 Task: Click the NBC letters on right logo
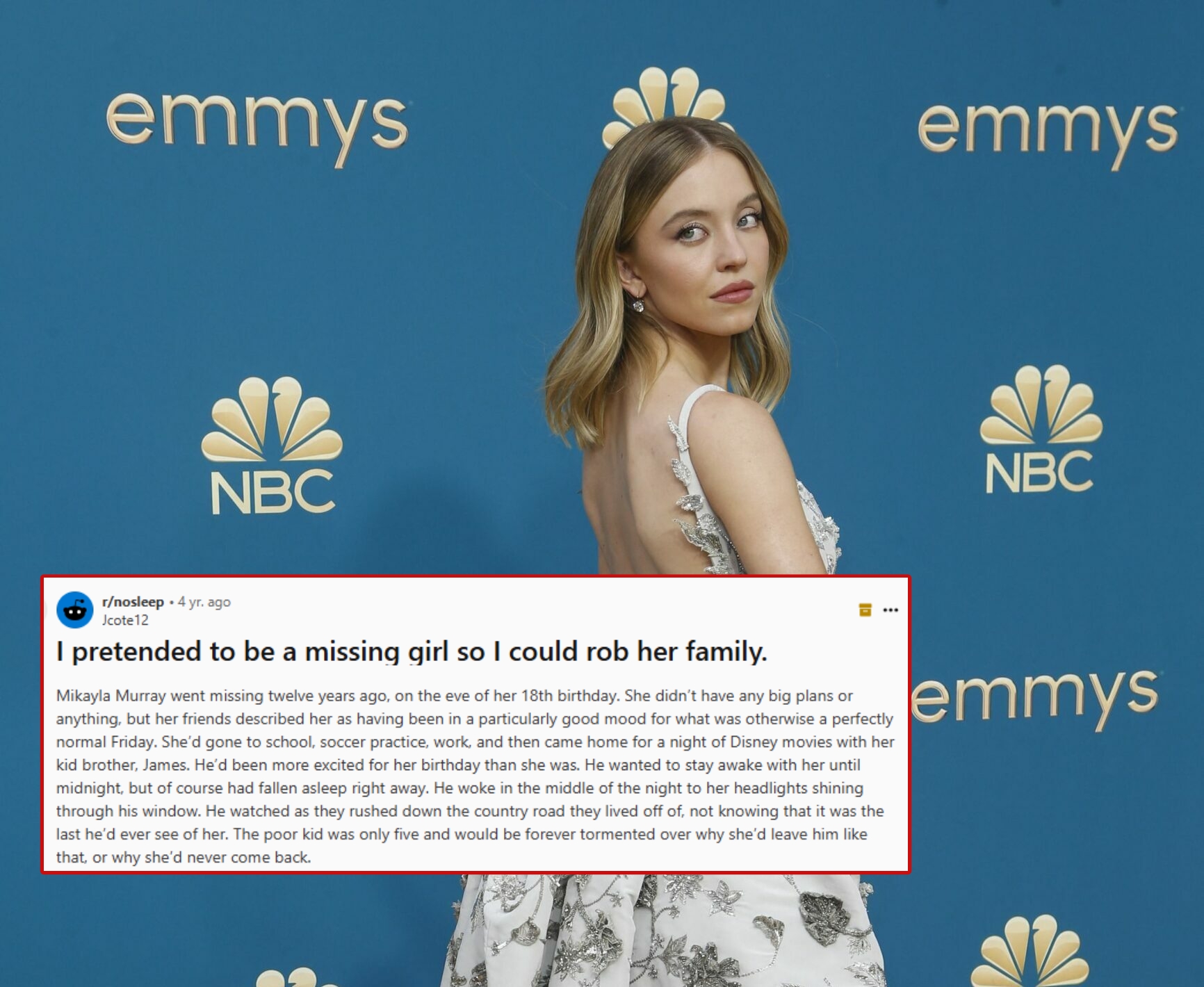click(x=1039, y=471)
